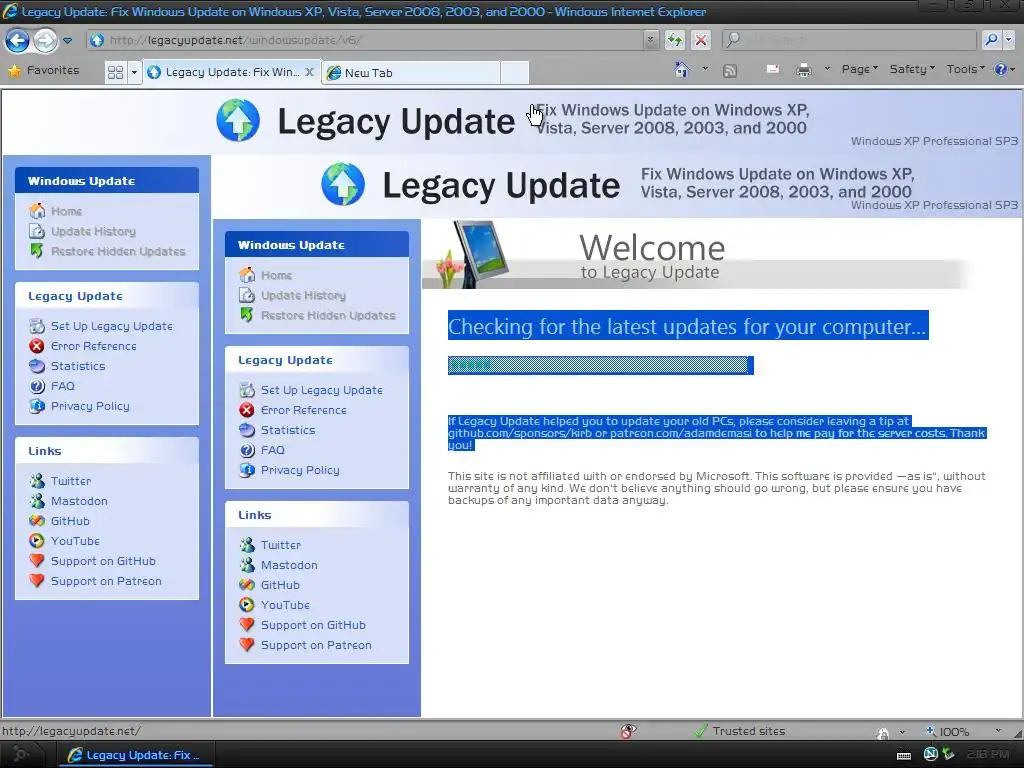Click the highlighted 'Checking for the latest updates' heading

(x=688, y=326)
